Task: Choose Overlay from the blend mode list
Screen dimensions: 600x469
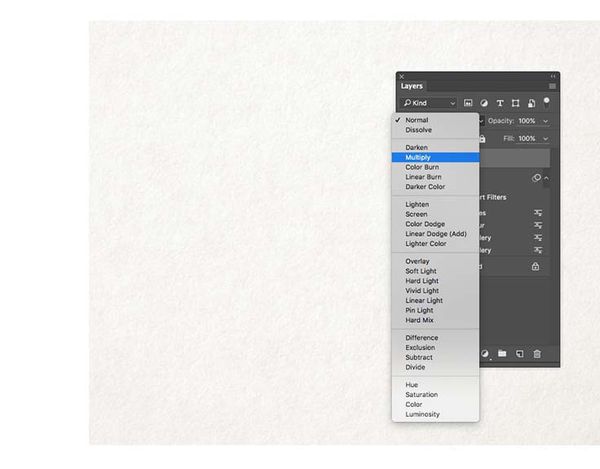Action: 417,261
